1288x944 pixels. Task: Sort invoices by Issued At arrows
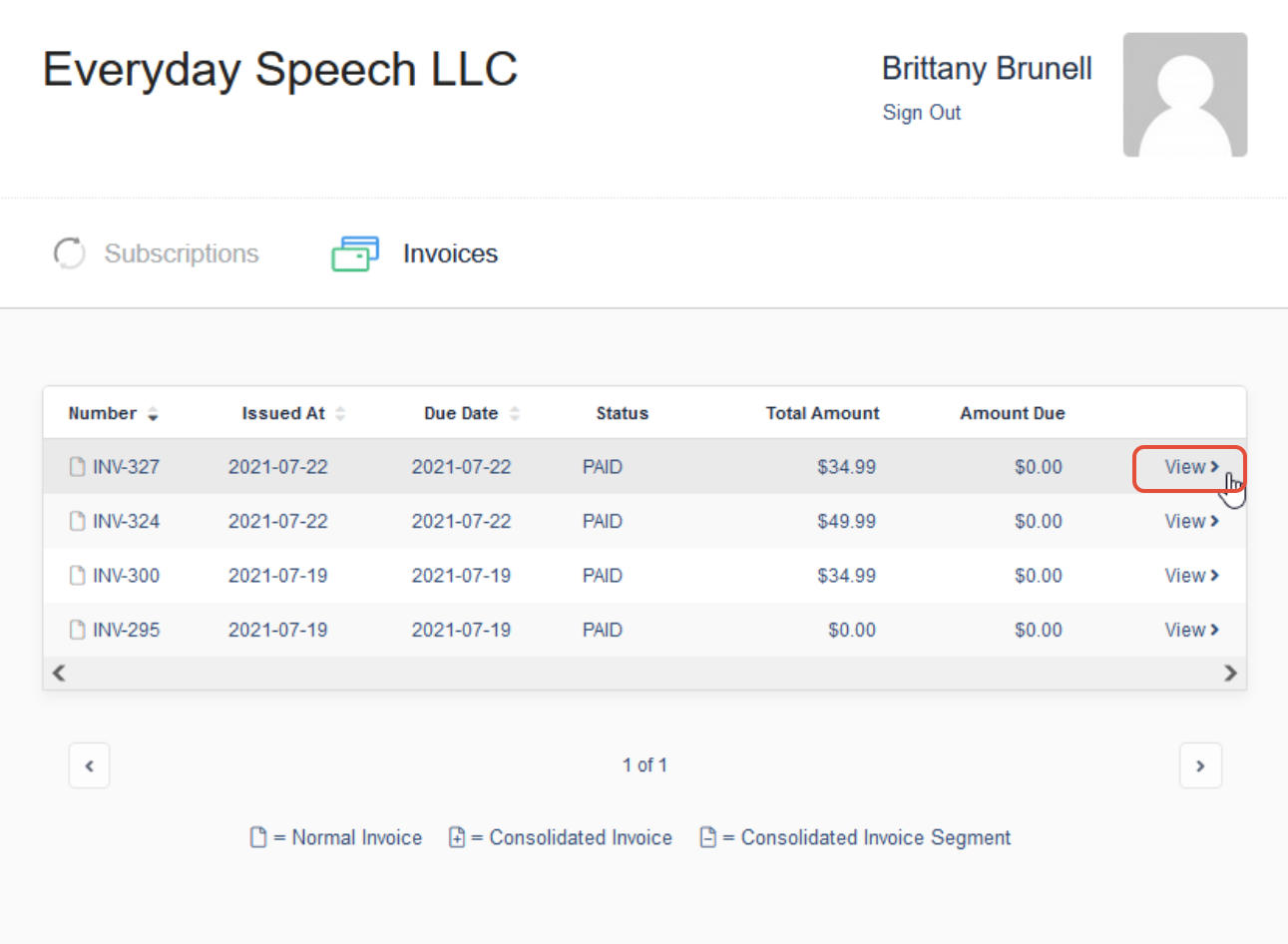click(x=340, y=414)
